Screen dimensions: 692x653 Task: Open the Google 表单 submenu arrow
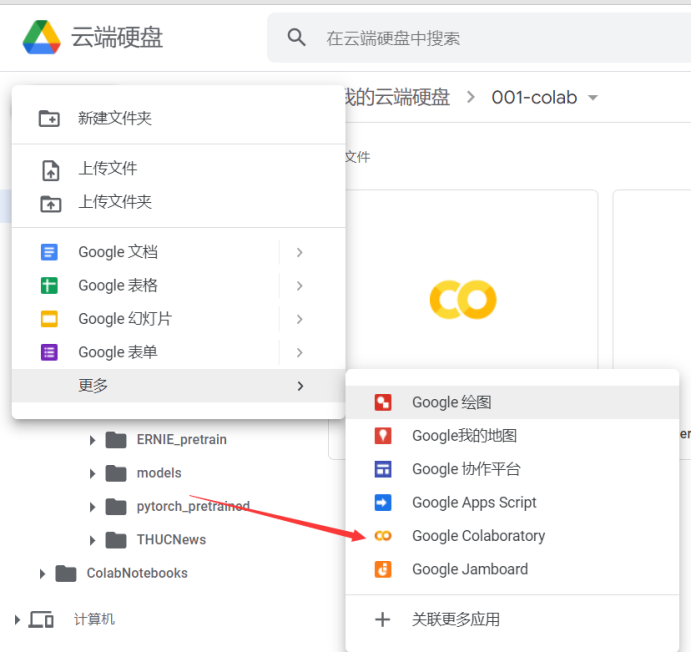click(x=300, y=353)
